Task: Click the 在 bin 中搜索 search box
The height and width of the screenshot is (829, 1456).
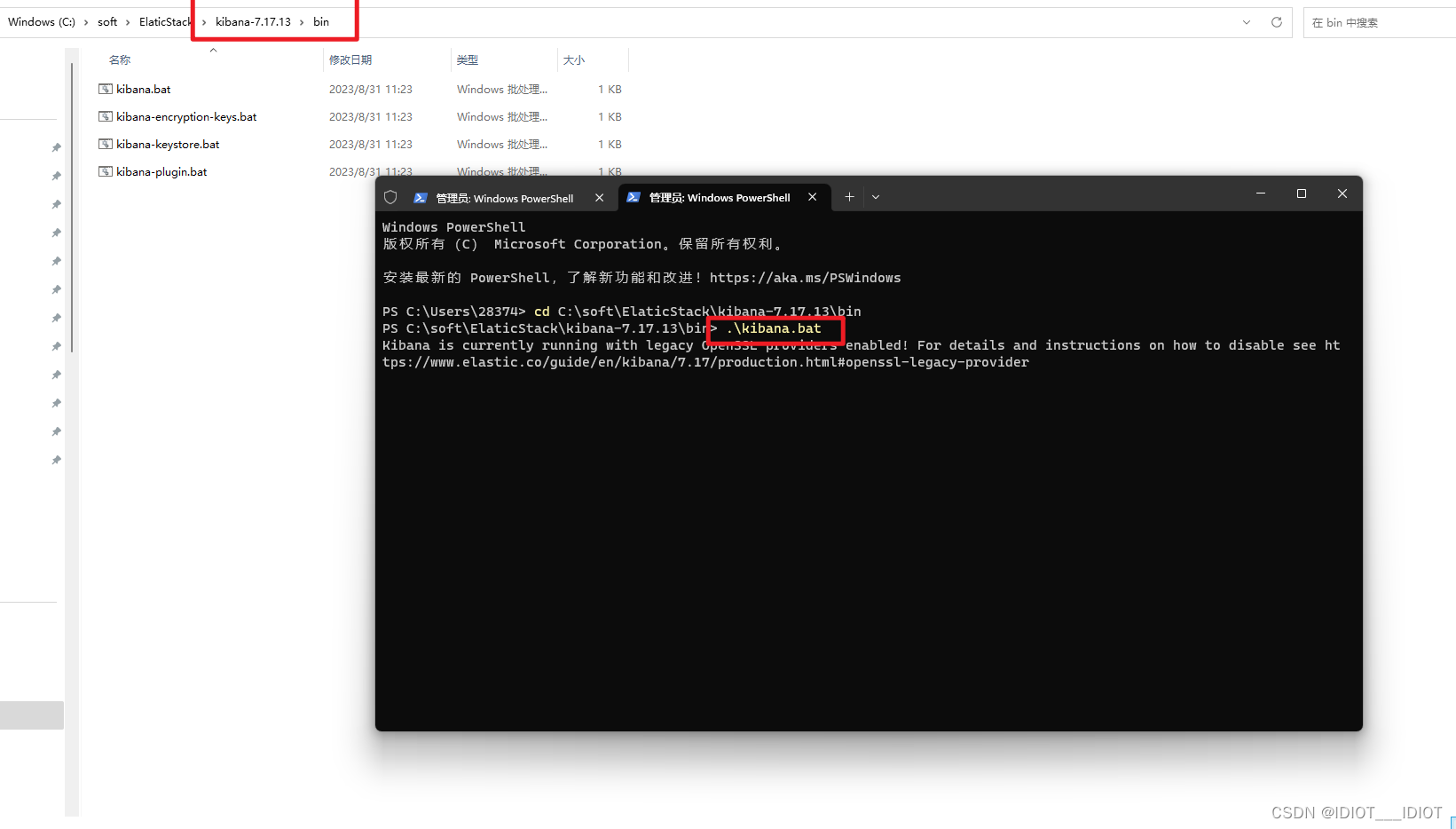Action: point(1380,23)
